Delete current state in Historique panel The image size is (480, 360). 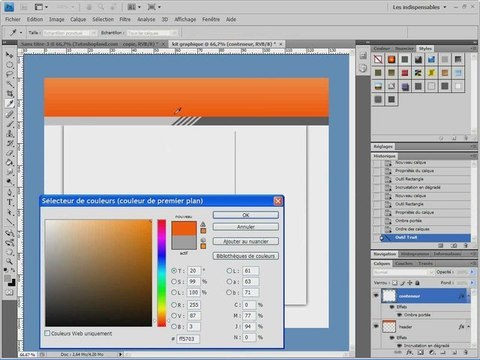point(466,246)
